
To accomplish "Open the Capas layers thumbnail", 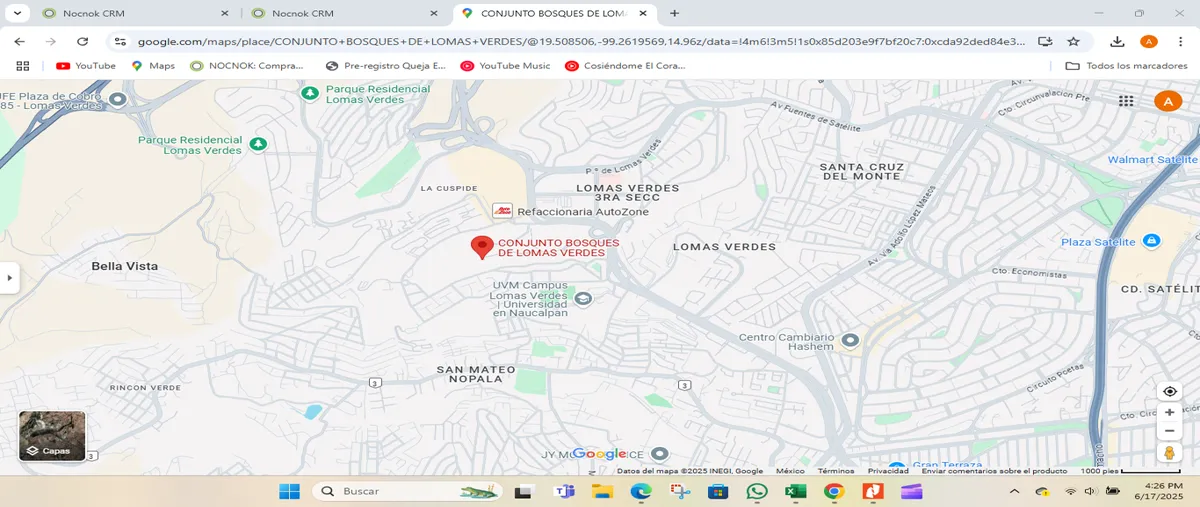I will (52, 436).
